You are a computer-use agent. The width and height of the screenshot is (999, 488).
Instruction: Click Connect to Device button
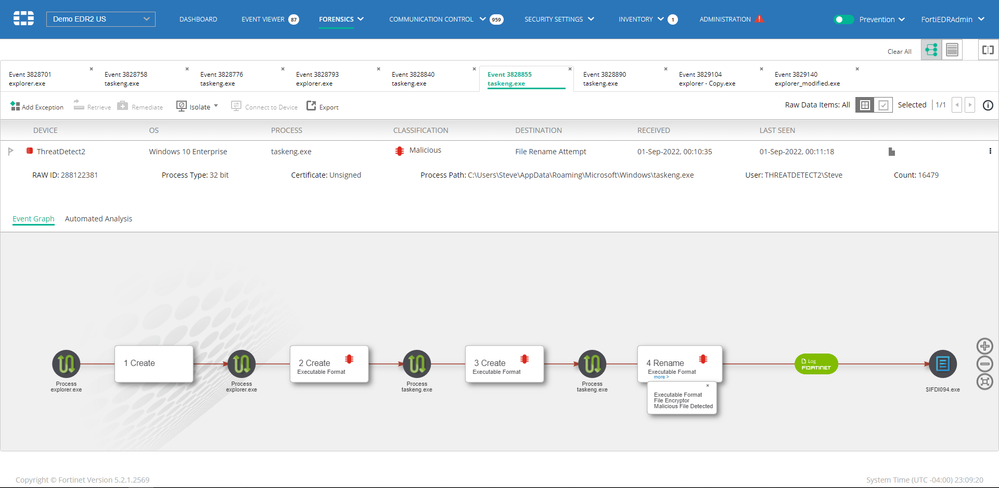pyautogui.click(x=264, y=106)
